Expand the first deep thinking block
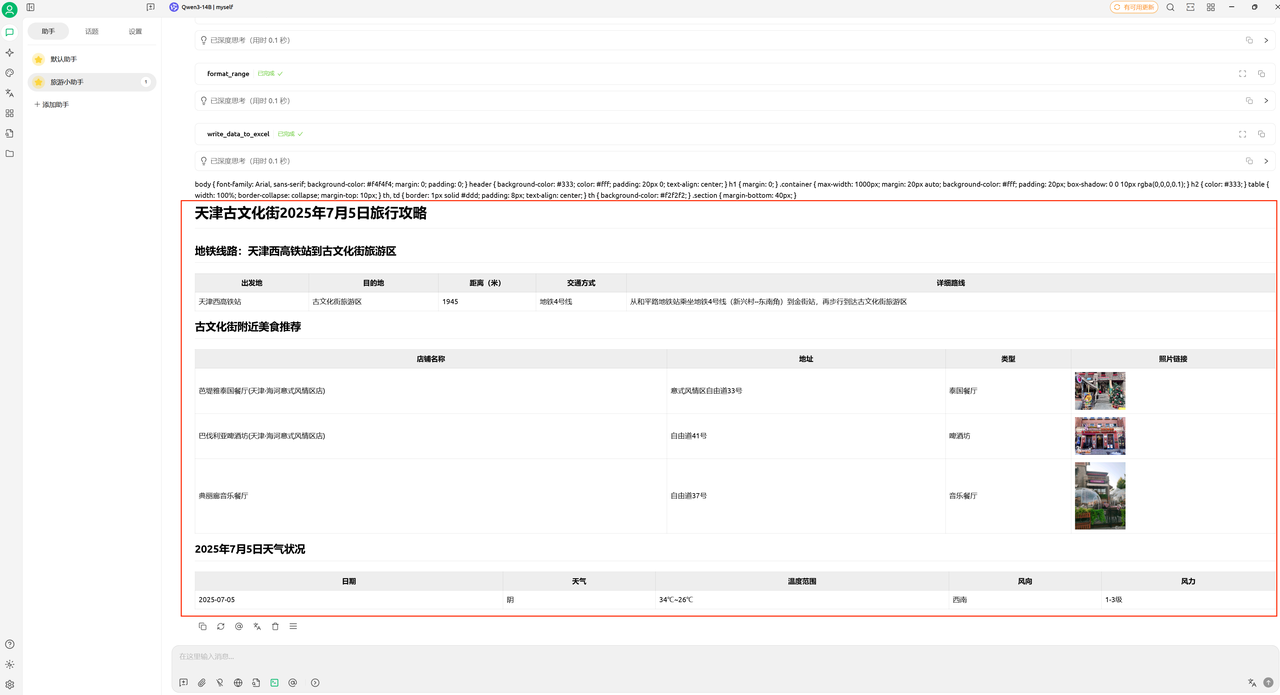 pyautogui.click(x=1266, y=41)
